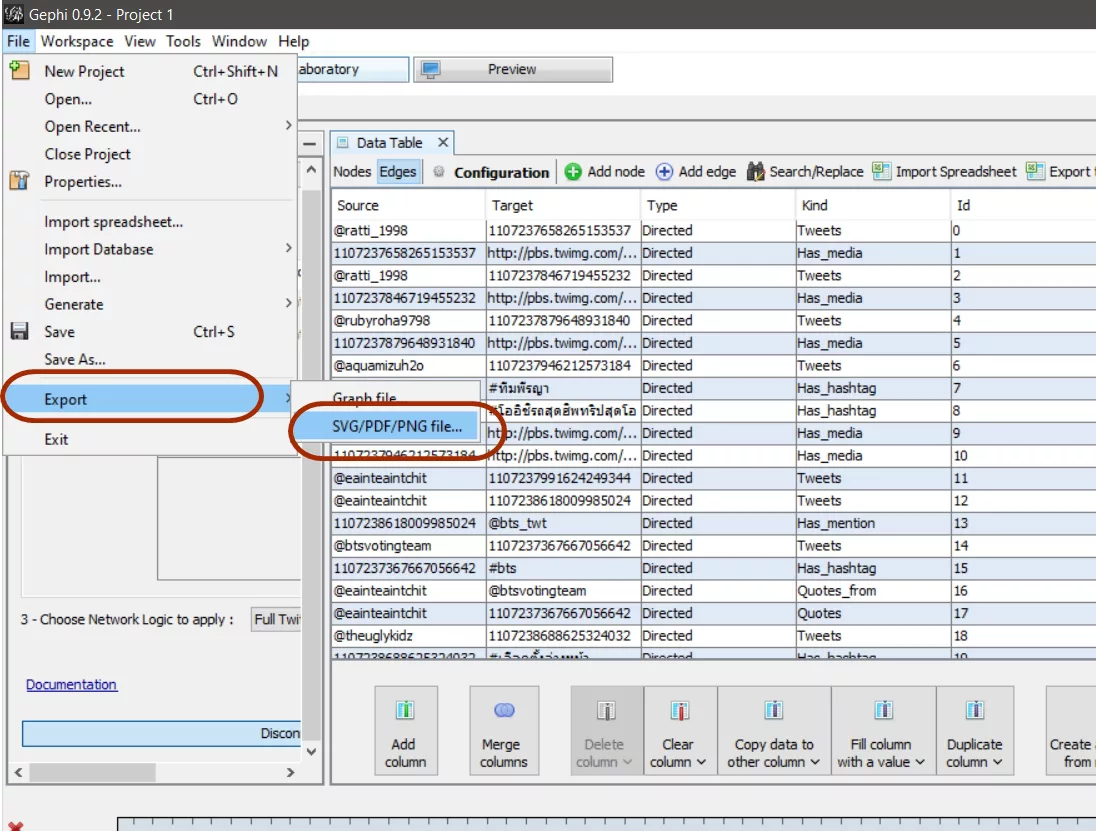Click the Data Table tab icon
The image size is (1096, 831).
click(342, 143)
